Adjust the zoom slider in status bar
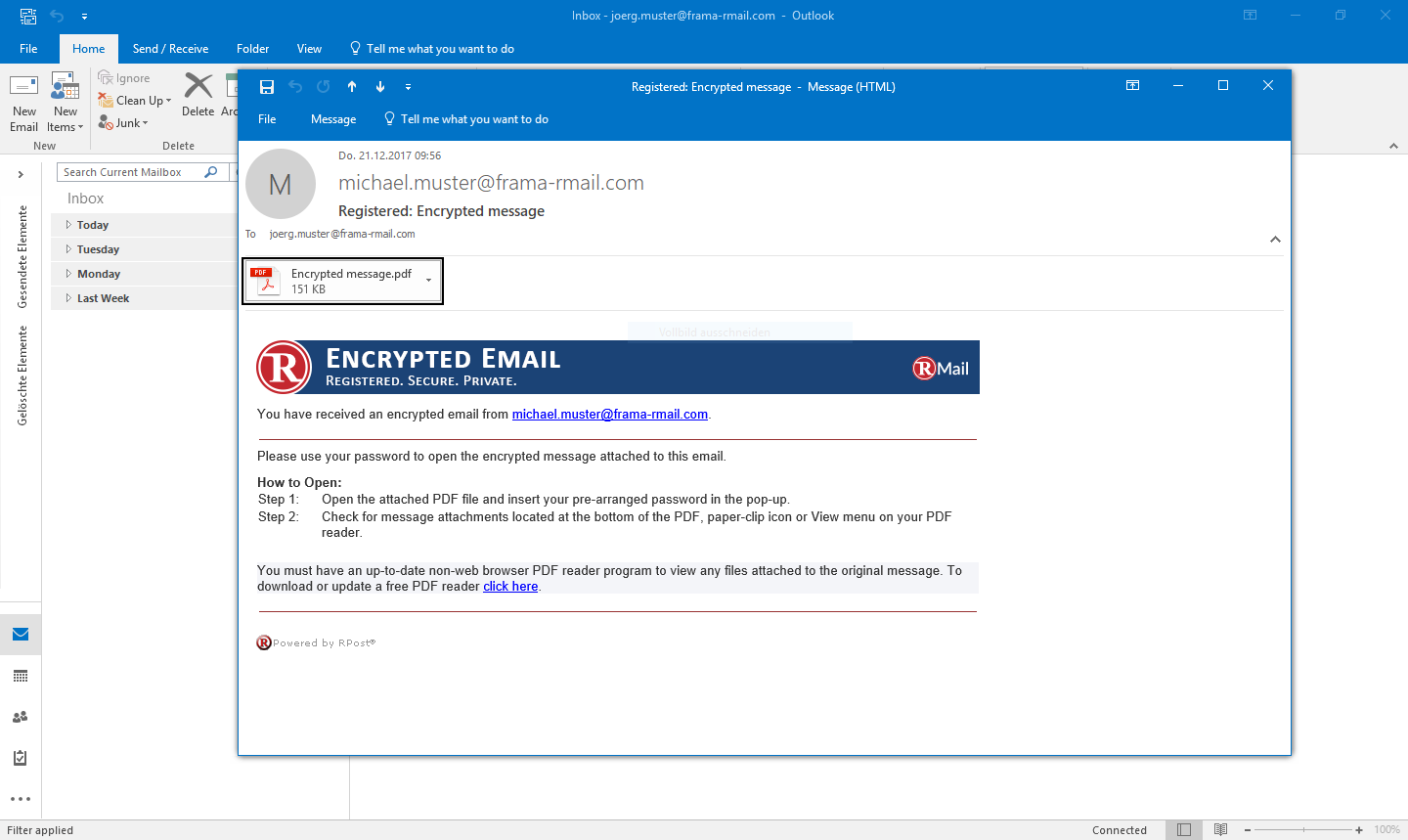Screen dimensions: 1408x840 coord(1303,830)
